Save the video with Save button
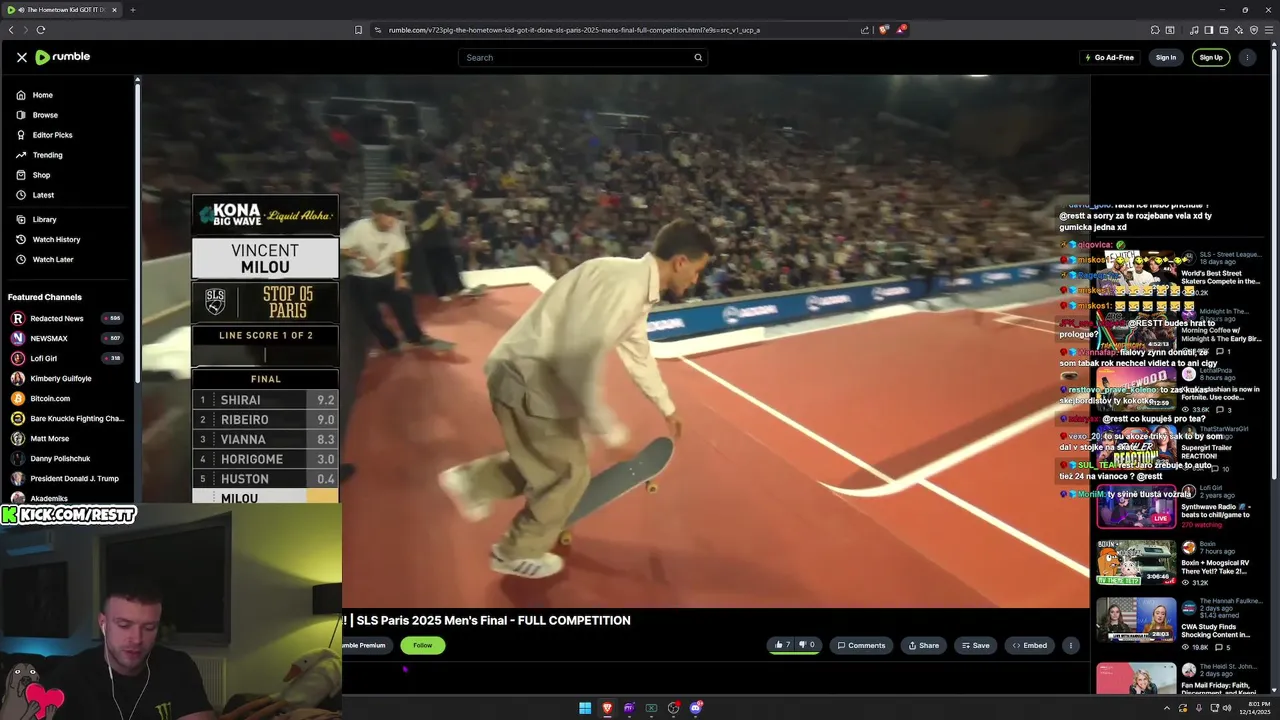The height and width of the screenshot is (720, 1280). click(x=975, y=645)
